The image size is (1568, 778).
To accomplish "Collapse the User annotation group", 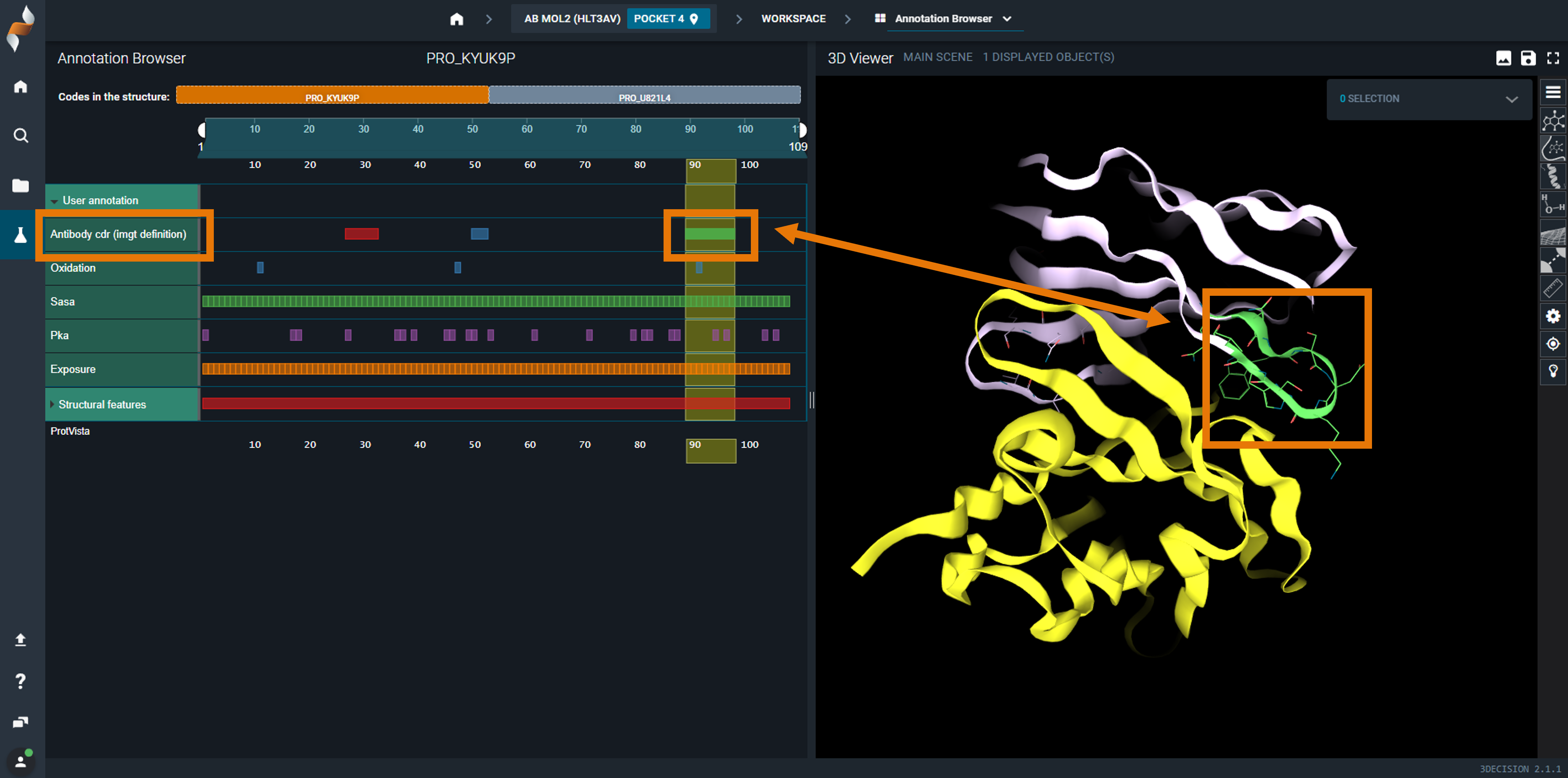I will tap(54, 201).
